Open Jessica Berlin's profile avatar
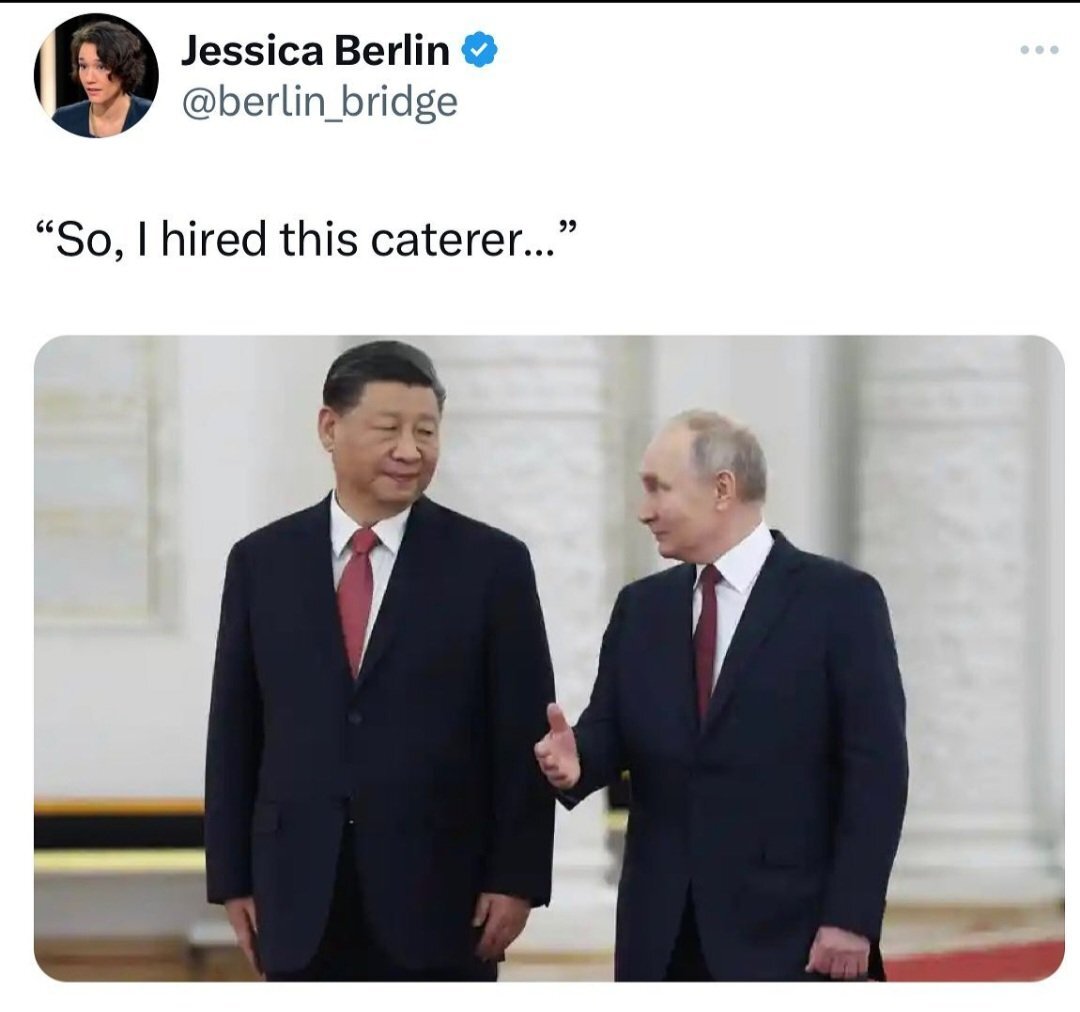 (96, 76)
